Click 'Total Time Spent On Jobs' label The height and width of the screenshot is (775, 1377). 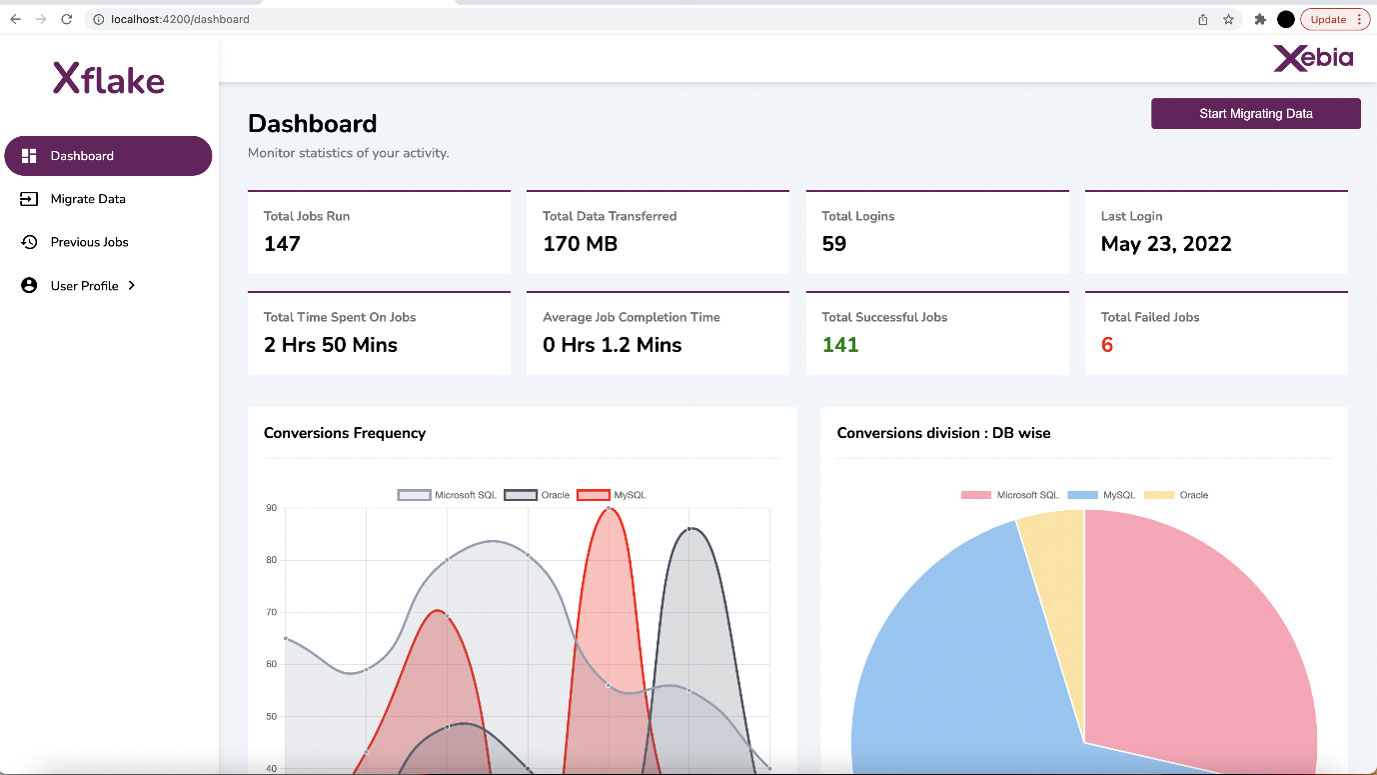(x=340, y=317)
